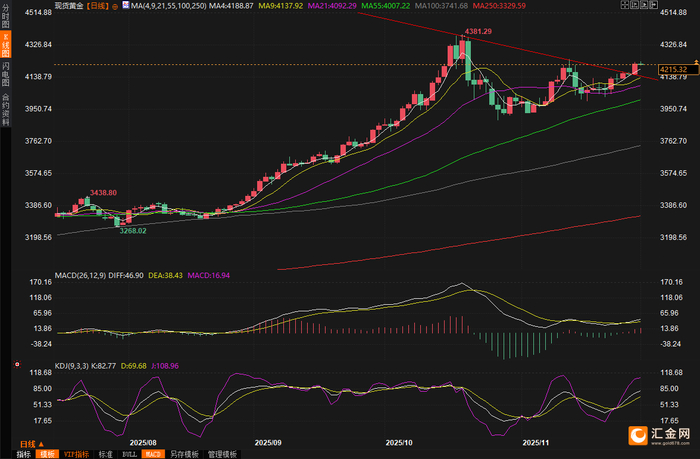Click the 2025/11 date axis label
700x459 pixels.
[535, 442]
